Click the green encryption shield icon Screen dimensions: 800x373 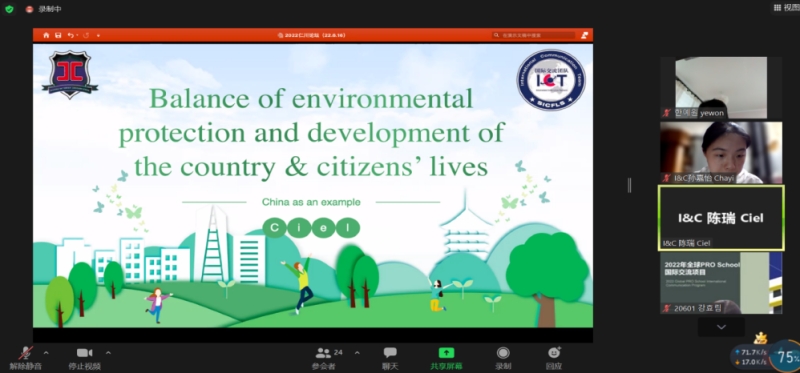9,9
